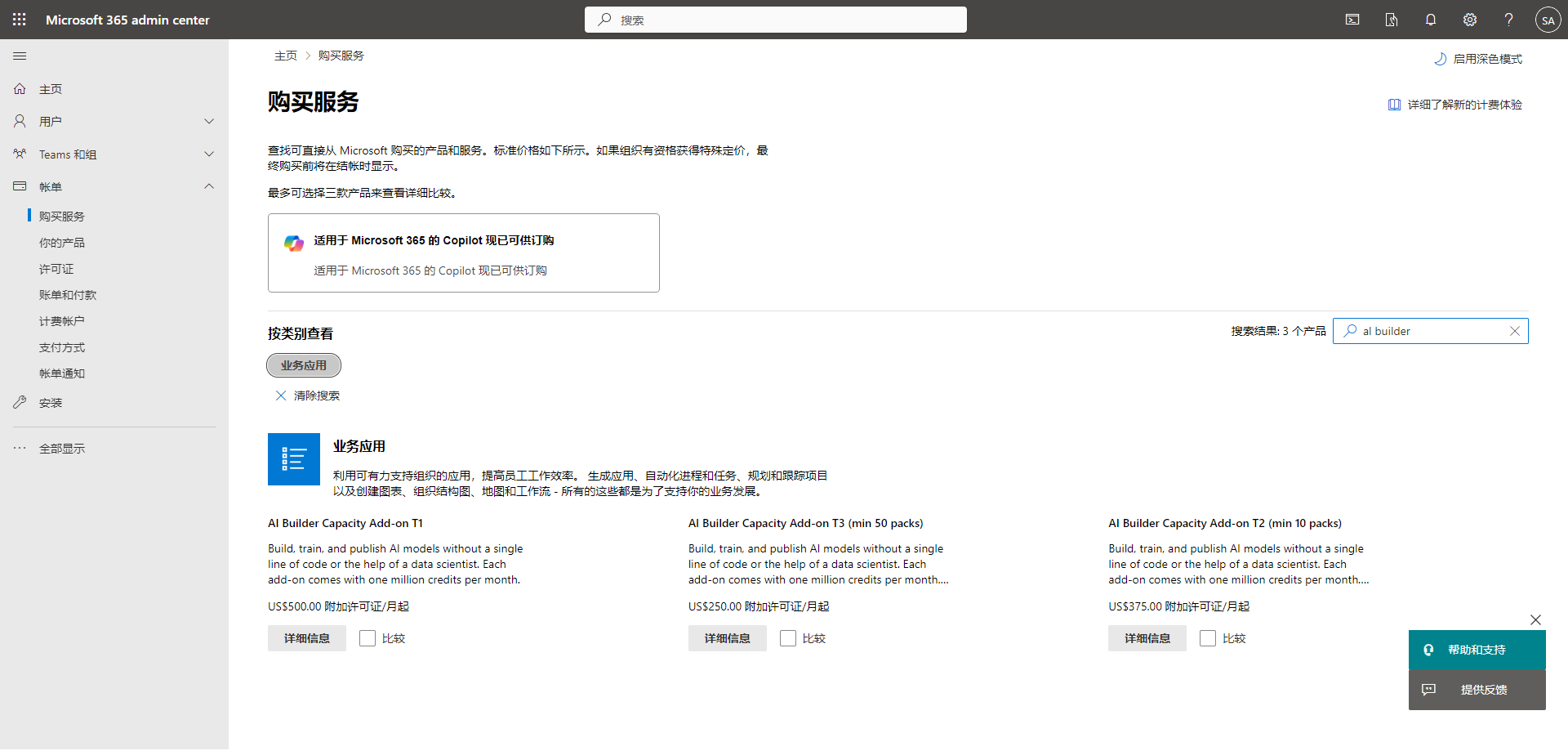Click the moon icon for dark mode

[1441, 59]
